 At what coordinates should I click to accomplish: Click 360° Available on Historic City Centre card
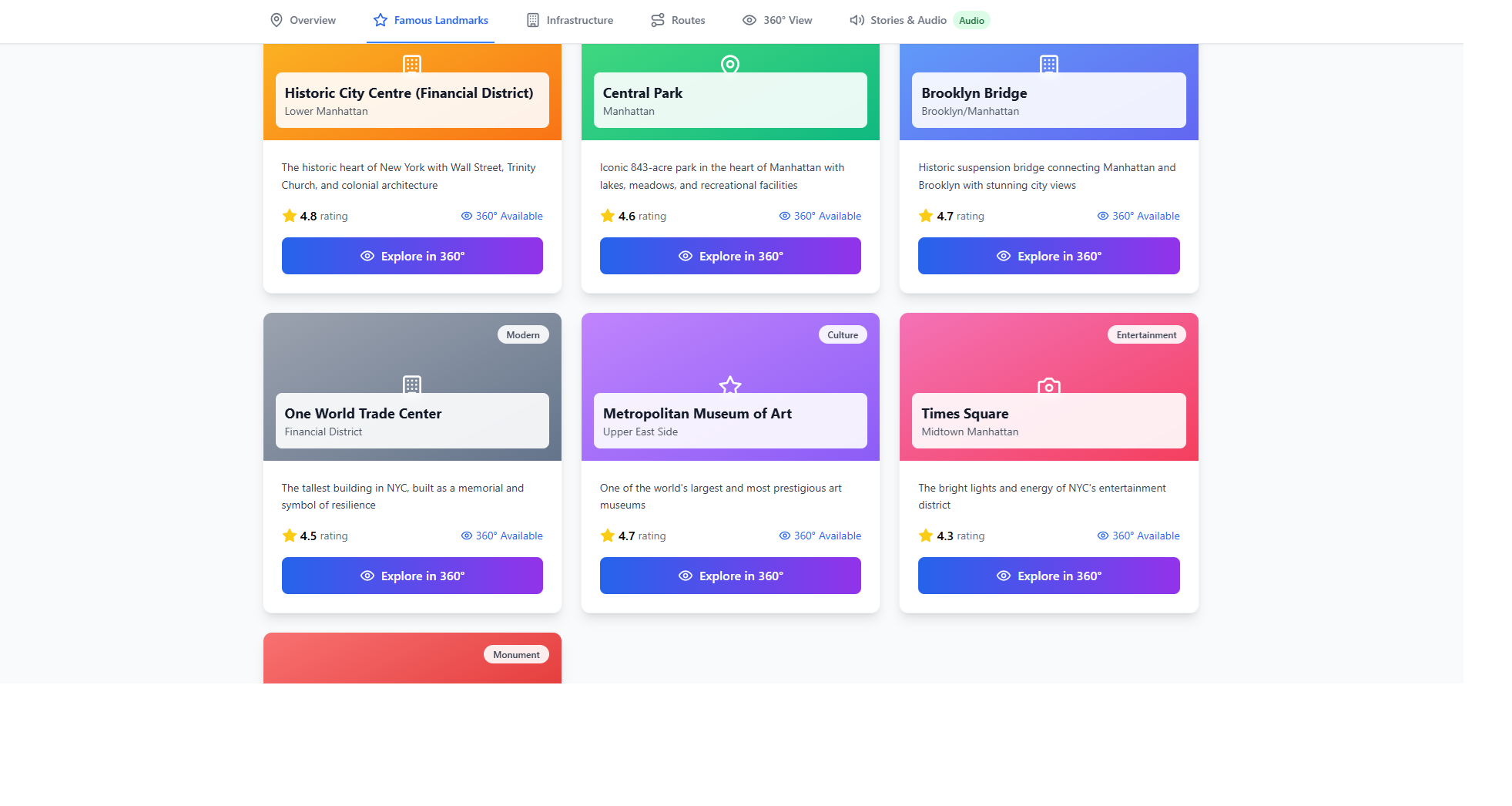click(x=502, y=216)
